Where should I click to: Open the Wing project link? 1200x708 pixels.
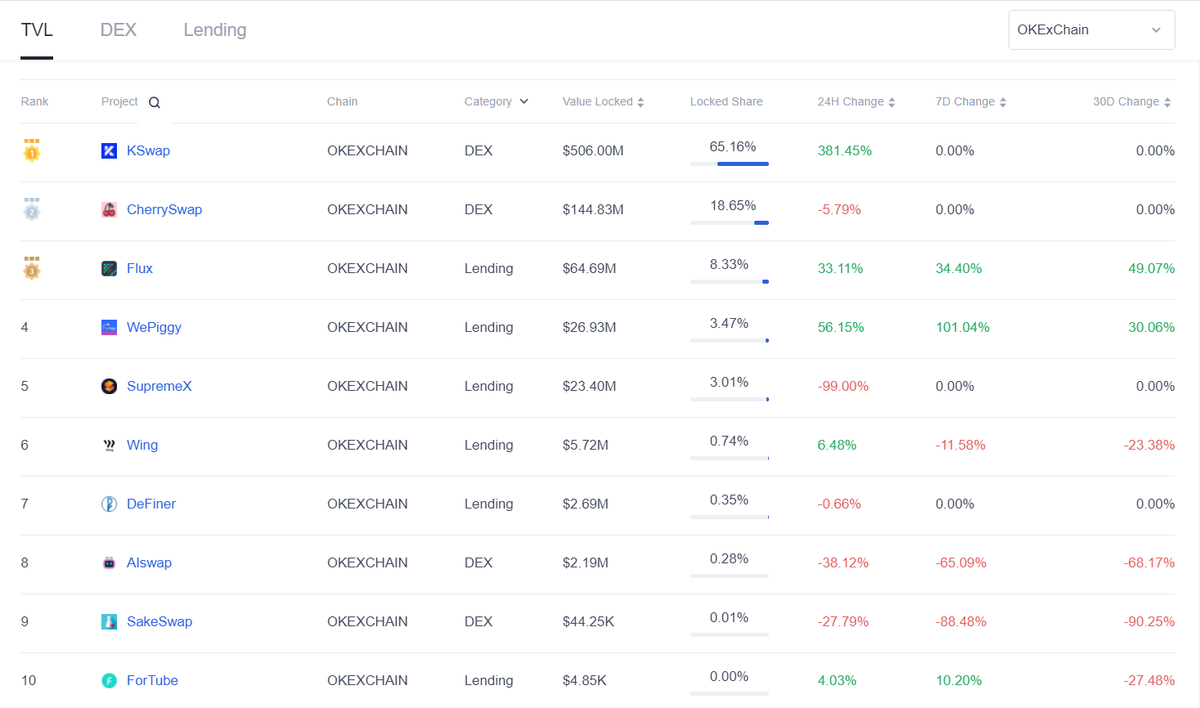click(142, 446)
